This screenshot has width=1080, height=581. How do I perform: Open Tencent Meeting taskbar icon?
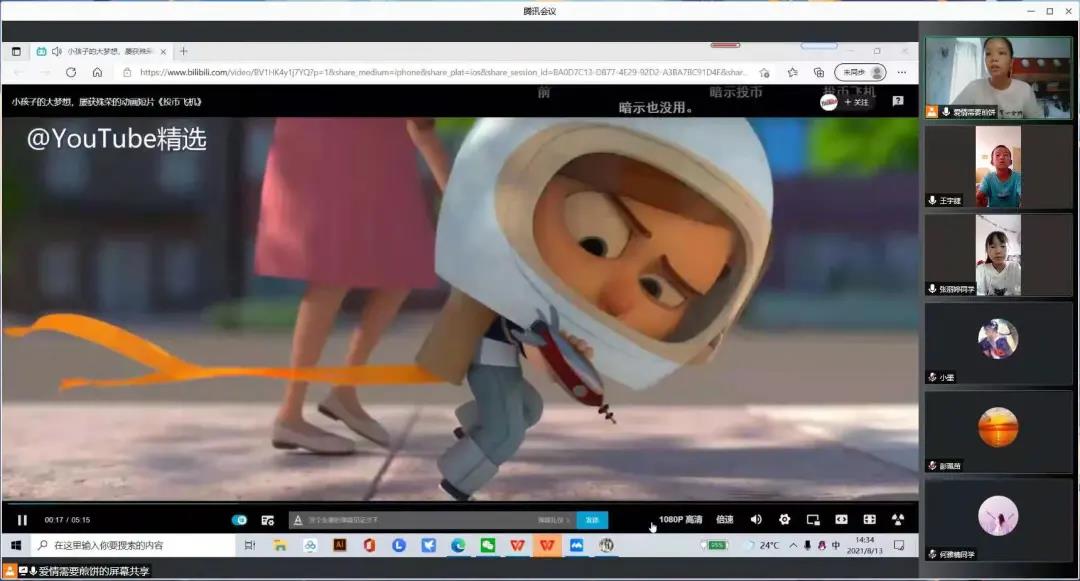tap(577, 545)
